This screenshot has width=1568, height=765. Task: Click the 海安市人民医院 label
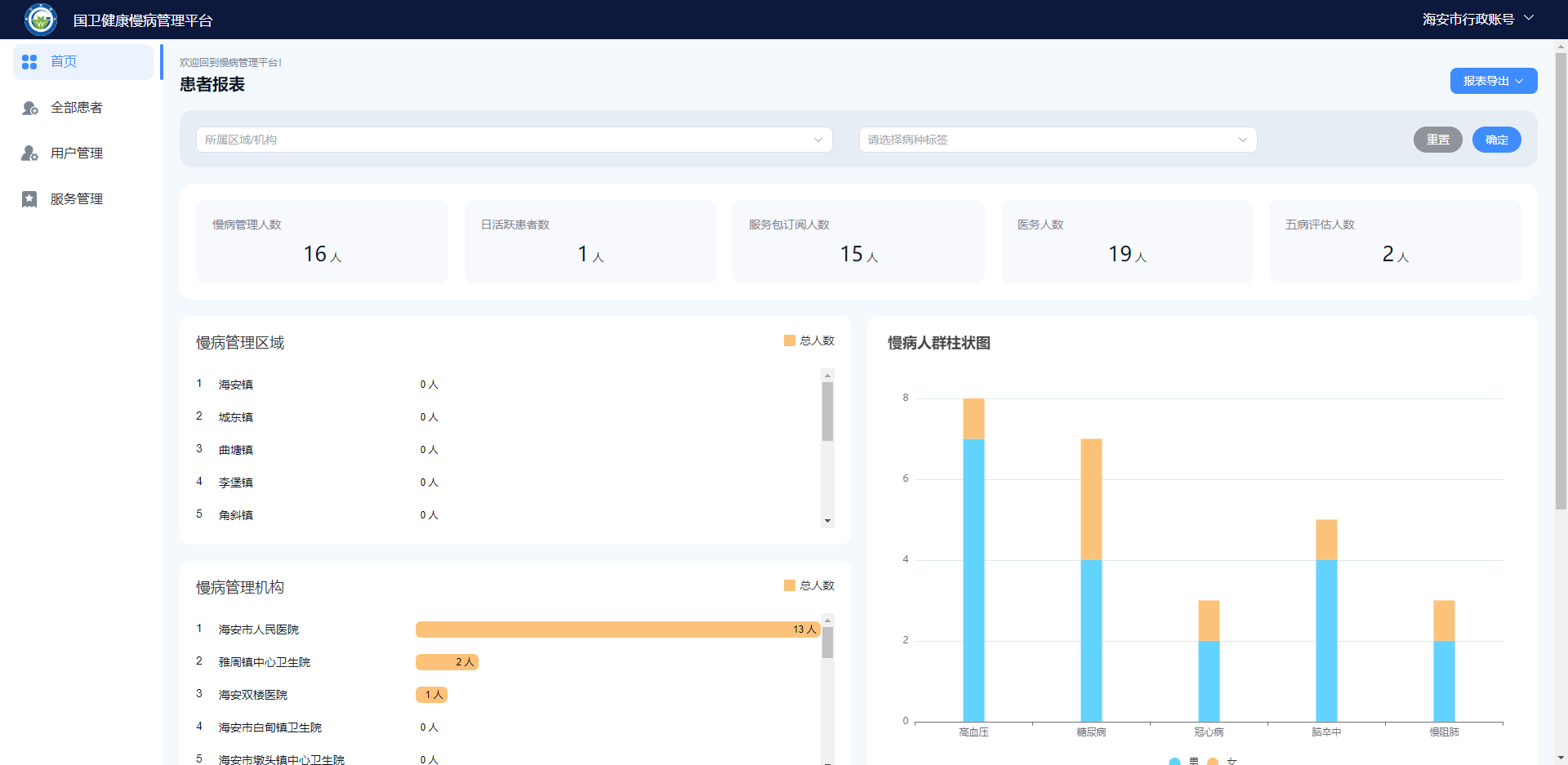pyautogui.click(x=259, y=629)
